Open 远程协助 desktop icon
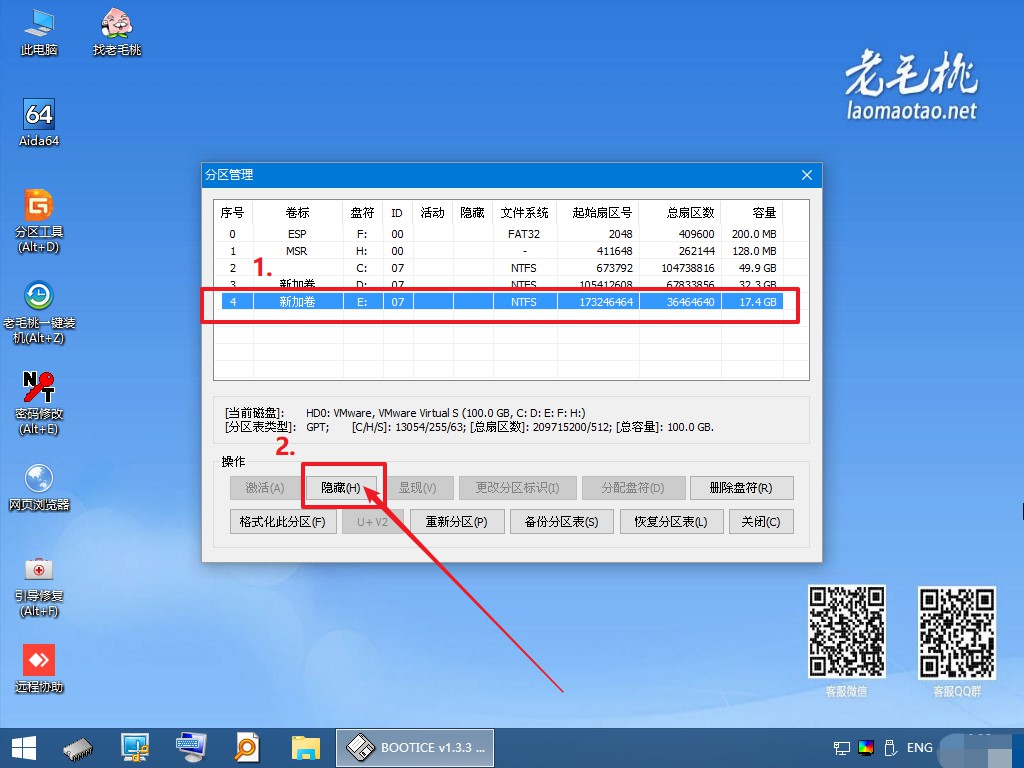Viewport: 1024px width, 768px height. (x=39, y=668)
